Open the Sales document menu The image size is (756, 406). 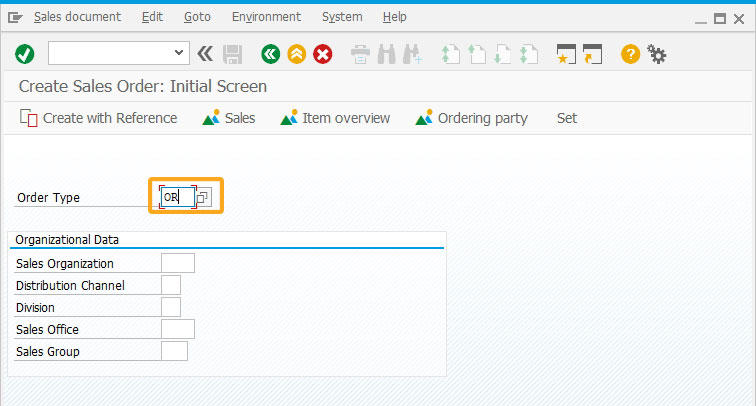(x=77, y=17)
